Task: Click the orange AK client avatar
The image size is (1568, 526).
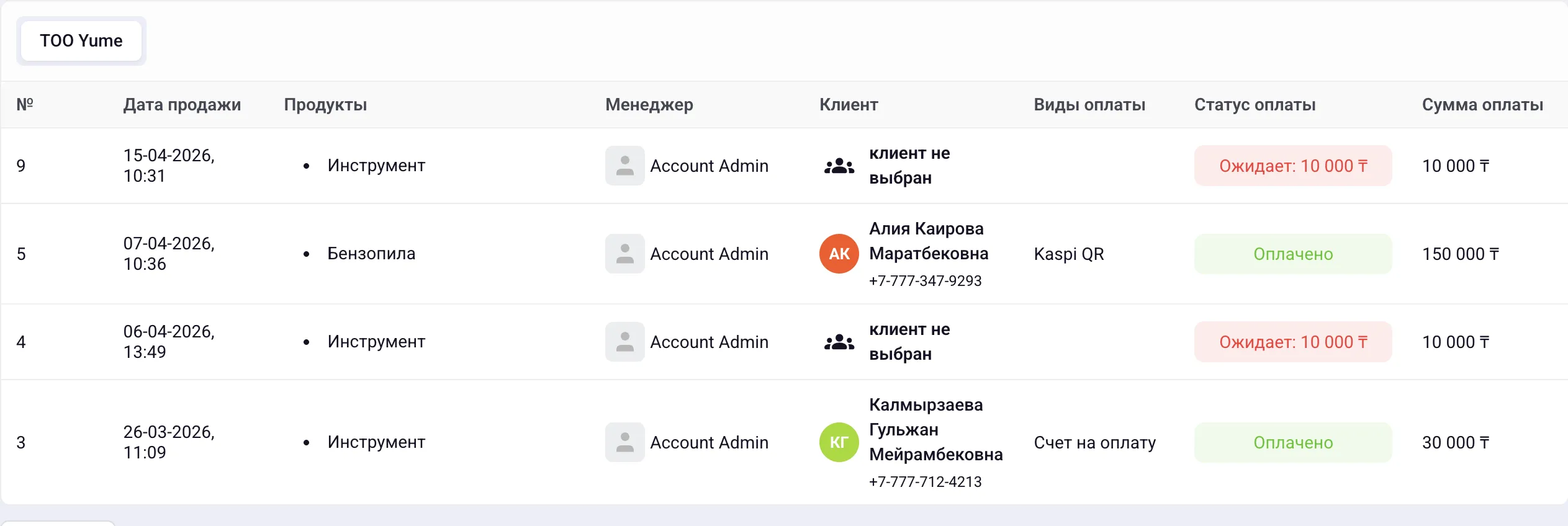Action: pyautogui.click(x=839, y=254)
